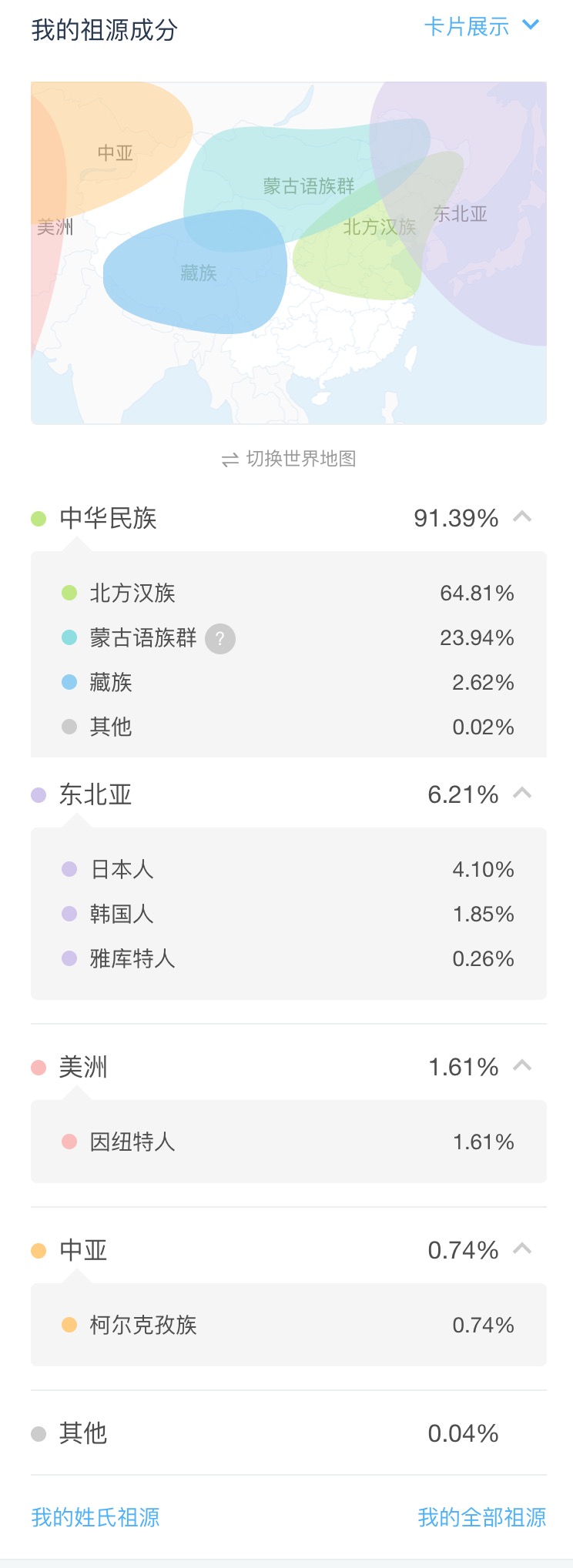Open the 我的姓氏祖源 link

point(95,1517)
